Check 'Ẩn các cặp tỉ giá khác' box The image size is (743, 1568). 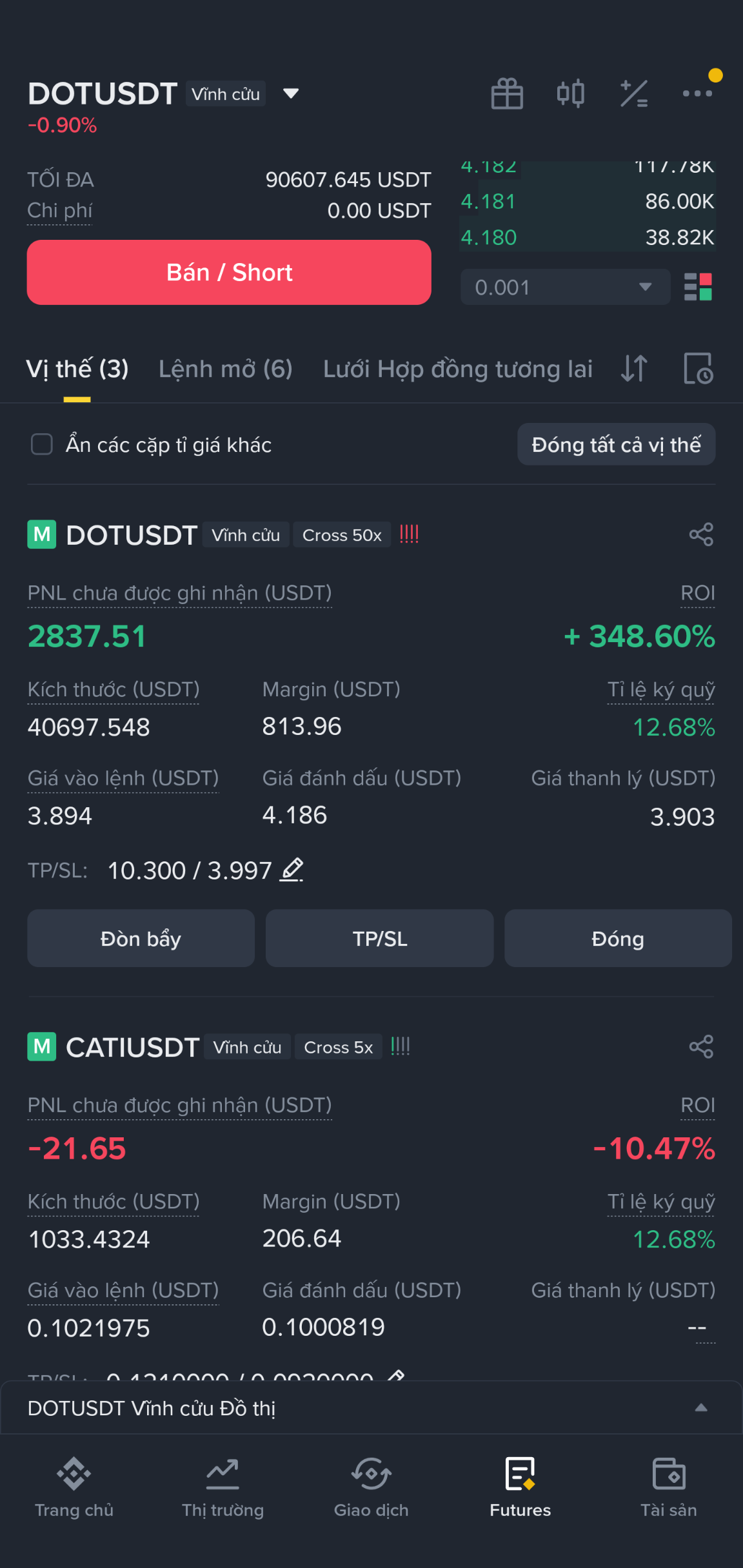coord(42,444)
